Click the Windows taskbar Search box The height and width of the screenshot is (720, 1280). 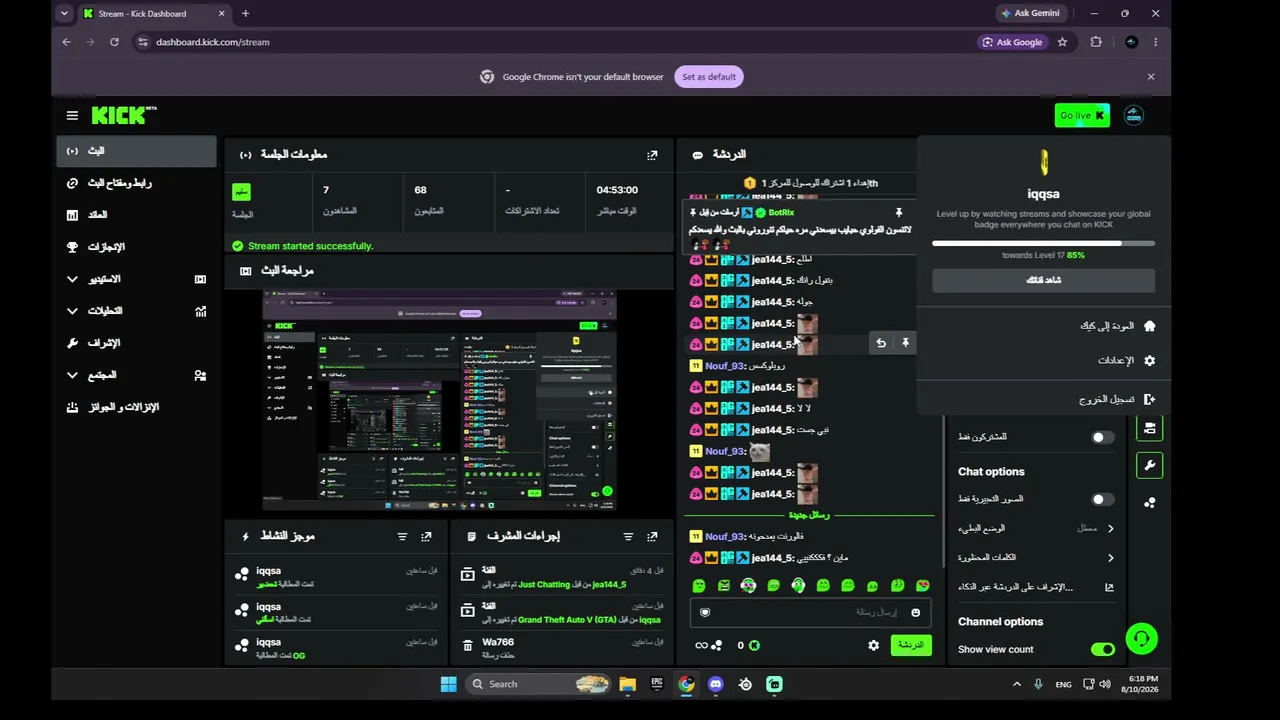point(537,684)
